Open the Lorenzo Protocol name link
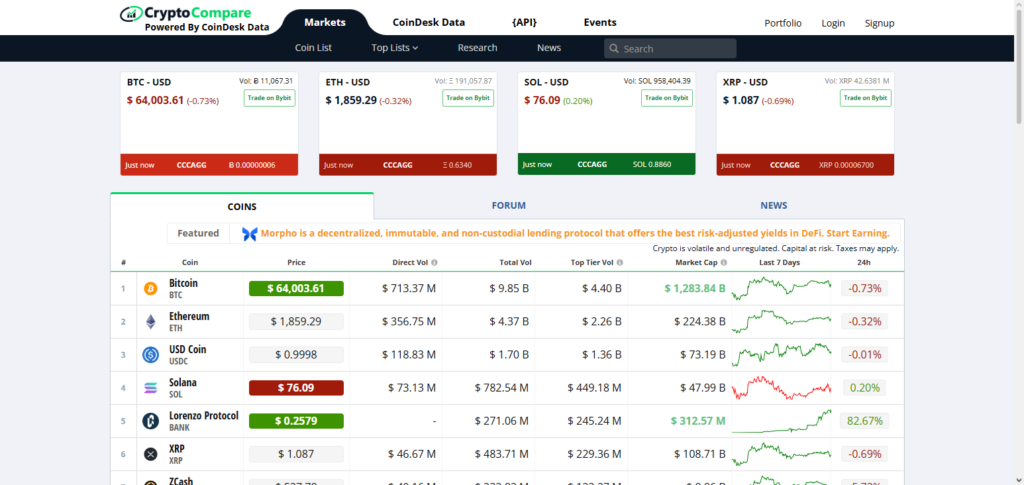 (204, 416)
